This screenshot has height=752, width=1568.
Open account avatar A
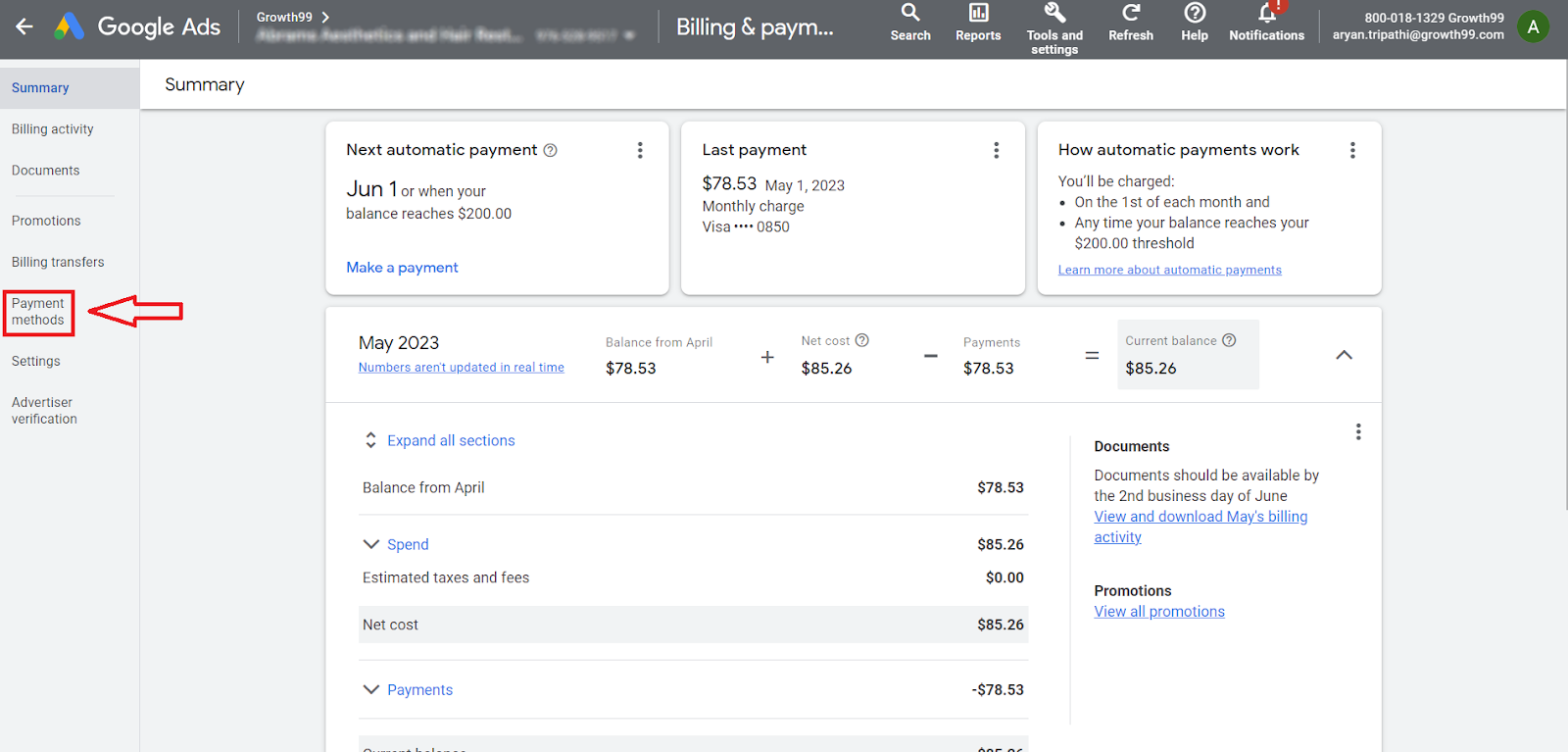pyautogui.click(x=1533, y=26)
